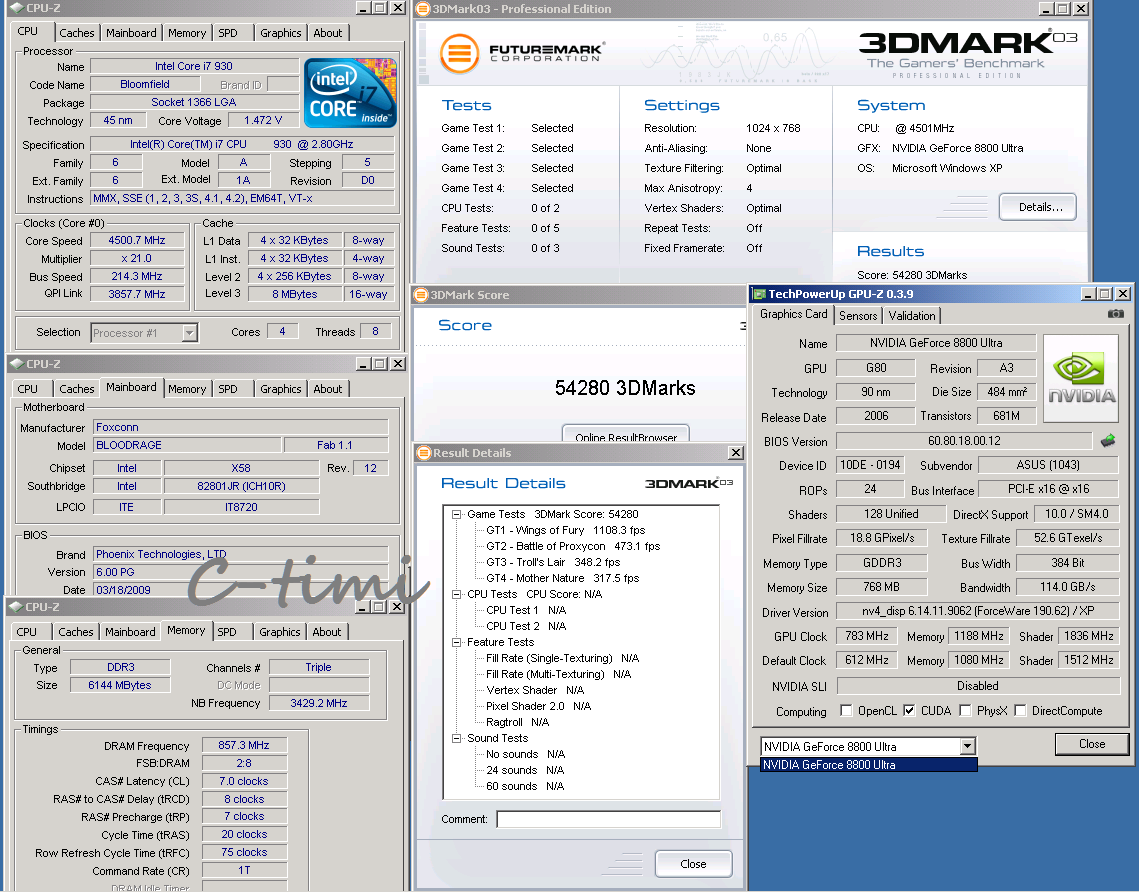Viewport: 1139px width, 893px height.
Task: Click the Vertex Shader N/A row
Action: tap(535, 690)
